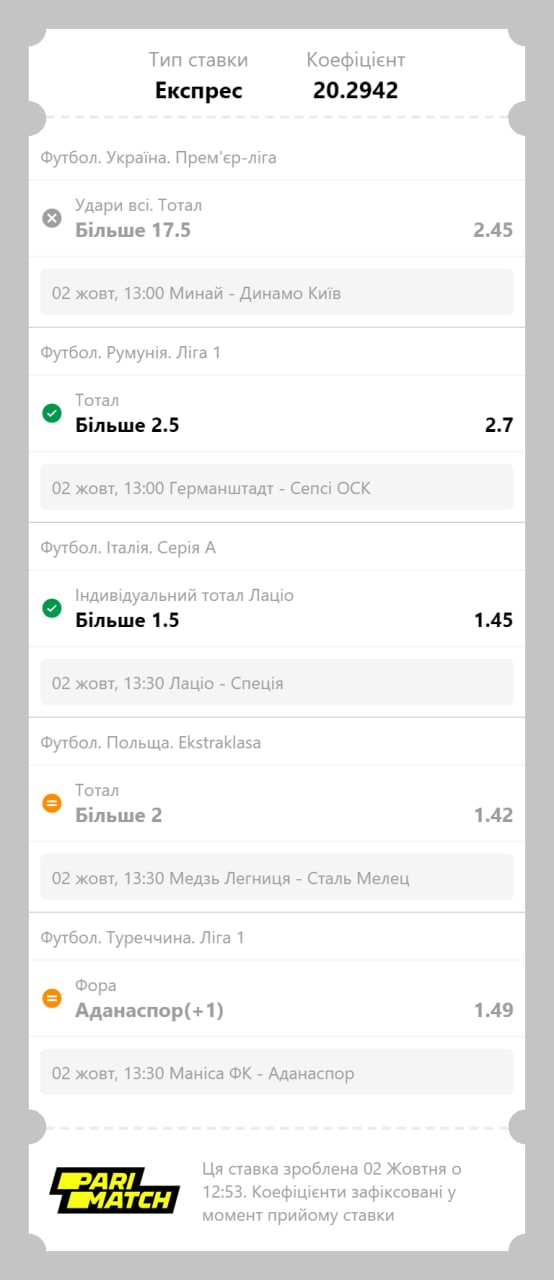The height and width of the screenshot is (1280, 554).
Task: Click the total coefficient 20.2942
Action: click(x=355, y=90)
